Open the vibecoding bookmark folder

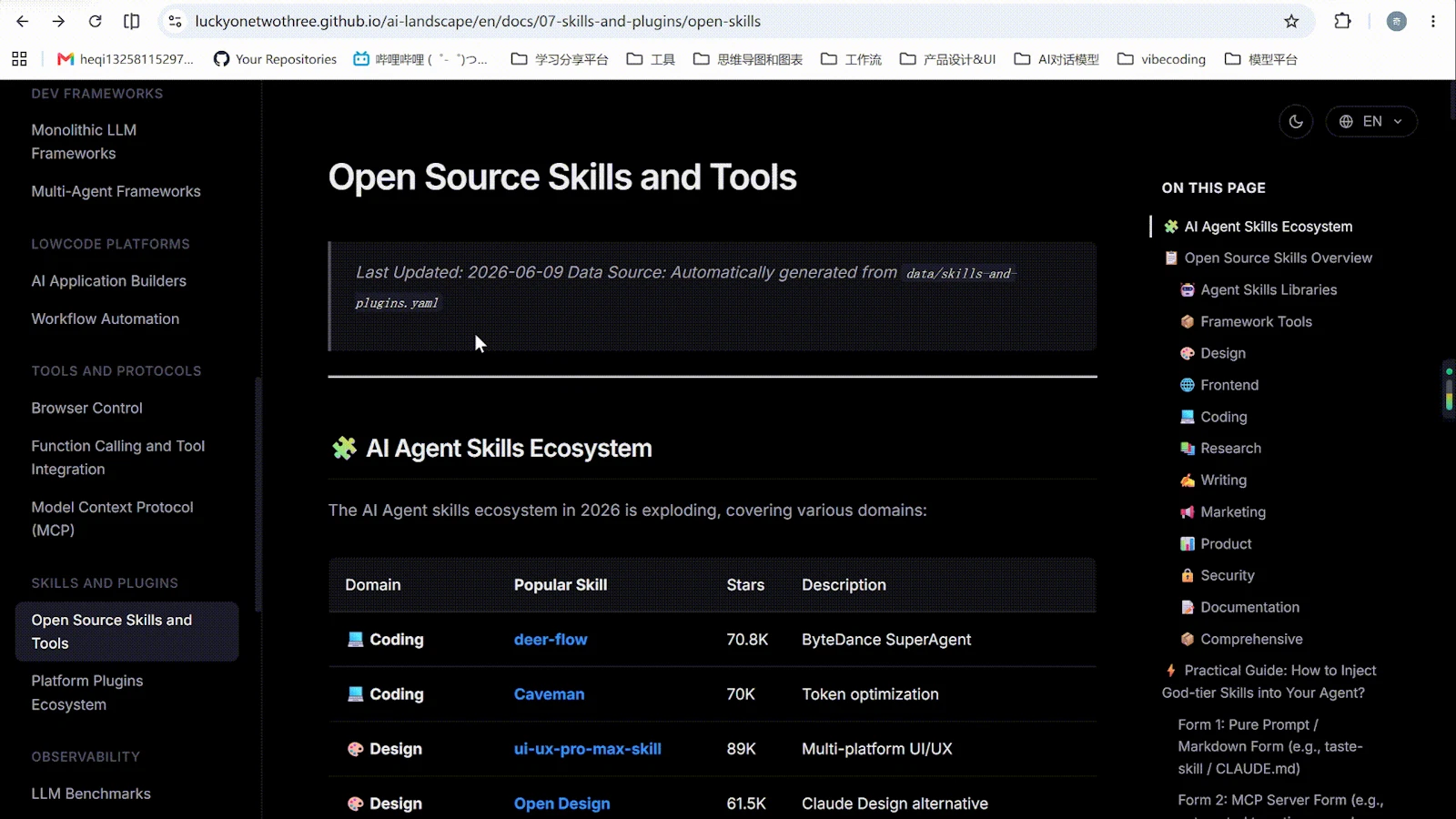(1162, 59)
